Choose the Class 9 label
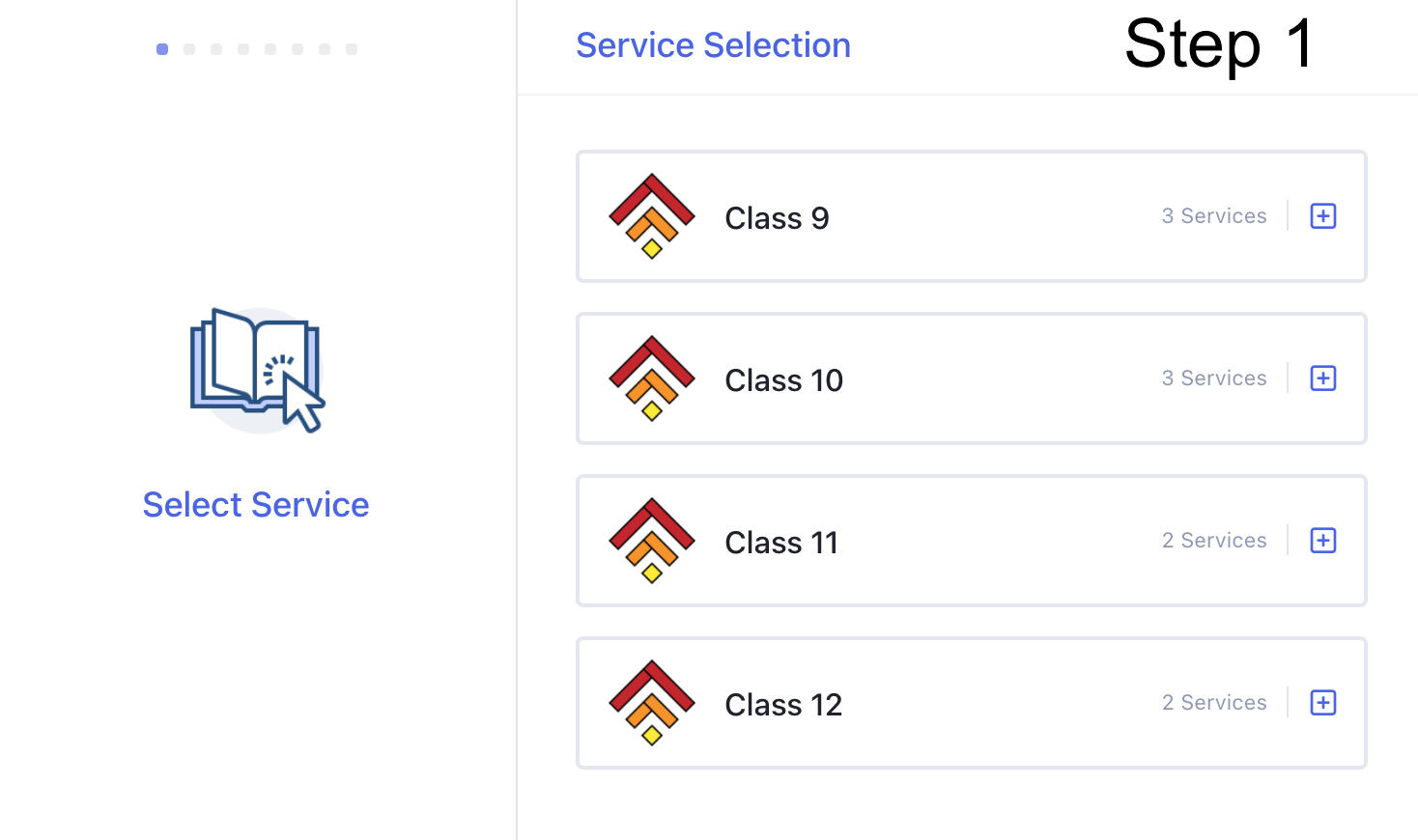 click(777, 218)
